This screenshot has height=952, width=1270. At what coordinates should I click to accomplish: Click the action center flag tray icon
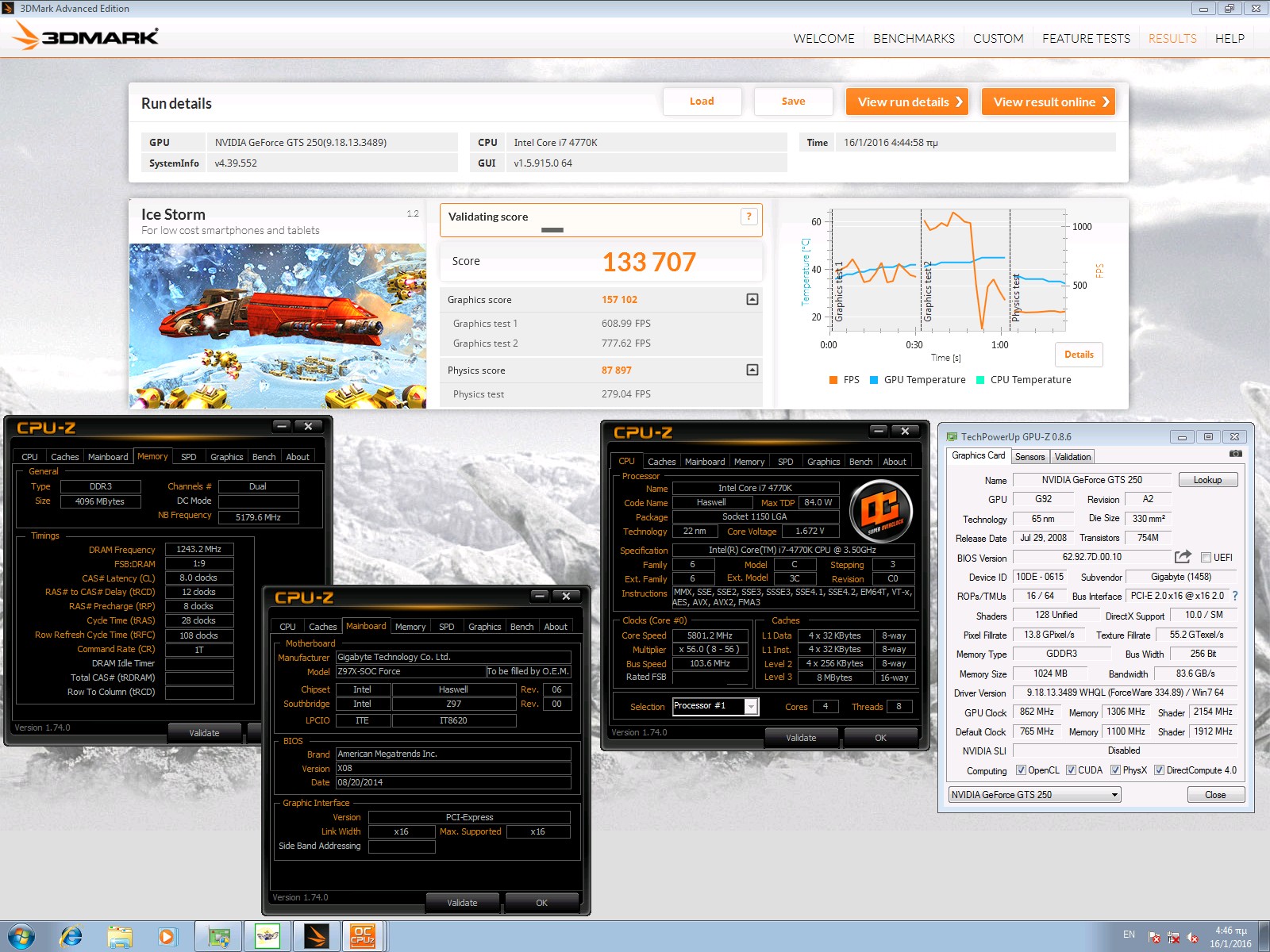click(1155, 937)
